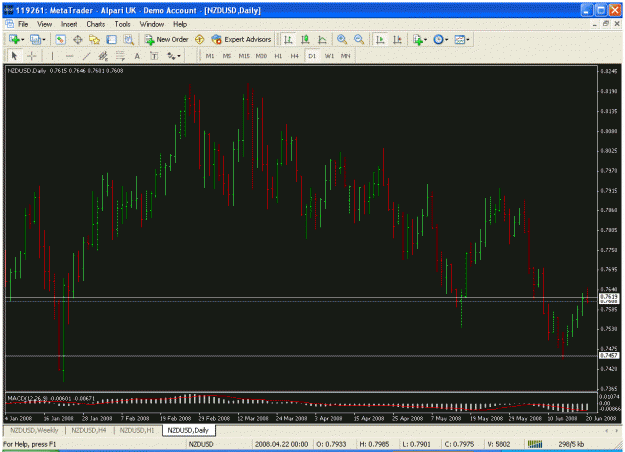625x452 pixels.
Task: Open the Help menu
Action: (180, 24)
